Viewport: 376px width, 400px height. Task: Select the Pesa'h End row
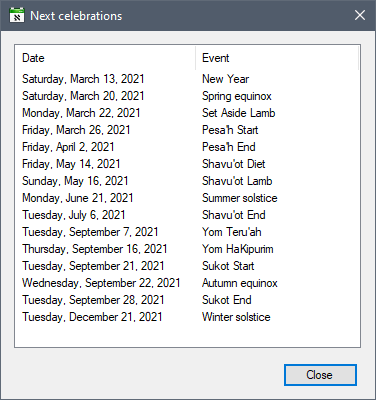coord(187,147)
